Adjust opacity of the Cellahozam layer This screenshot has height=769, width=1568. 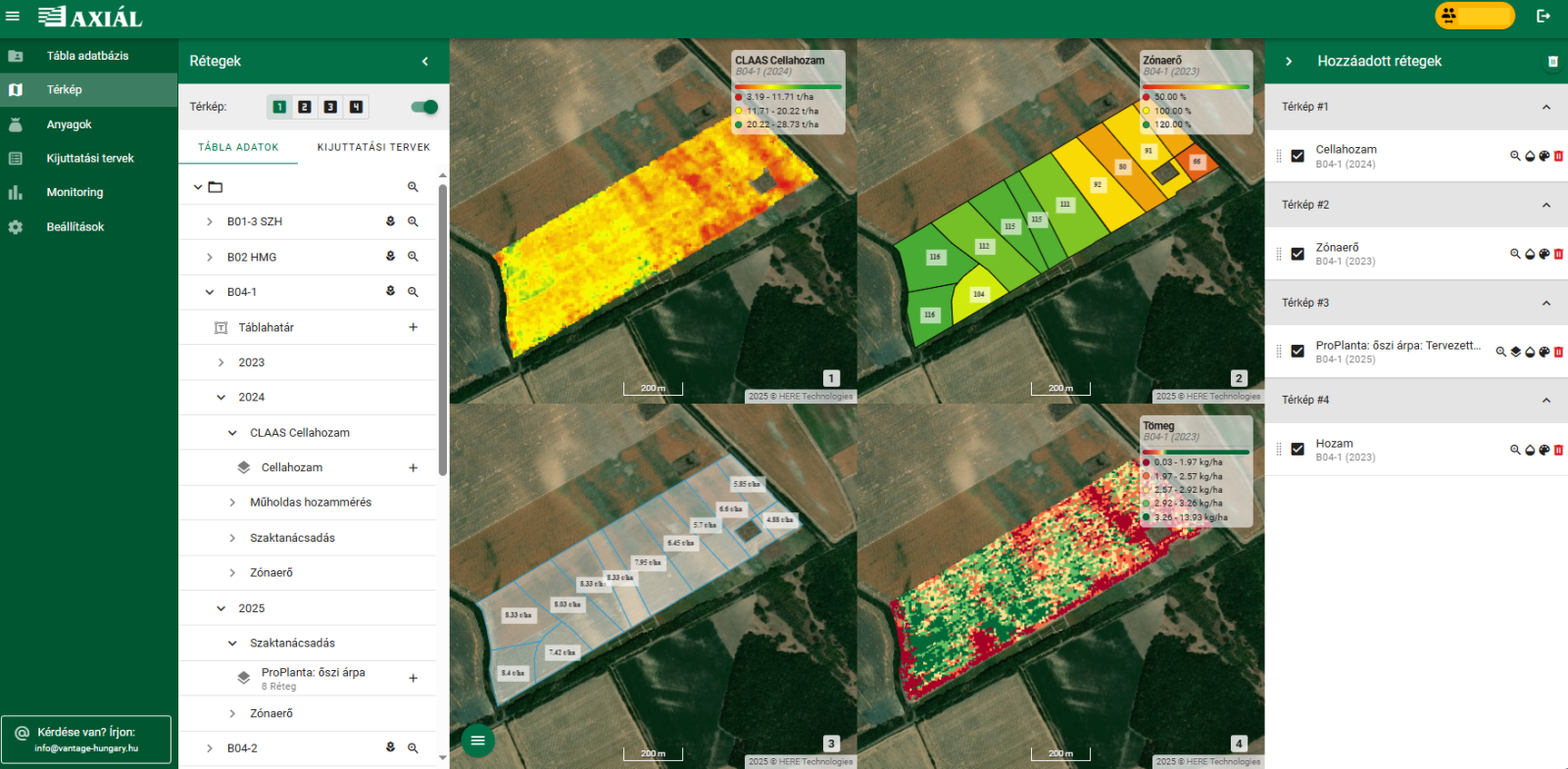pyautogui.click(x=1530, y=156)
